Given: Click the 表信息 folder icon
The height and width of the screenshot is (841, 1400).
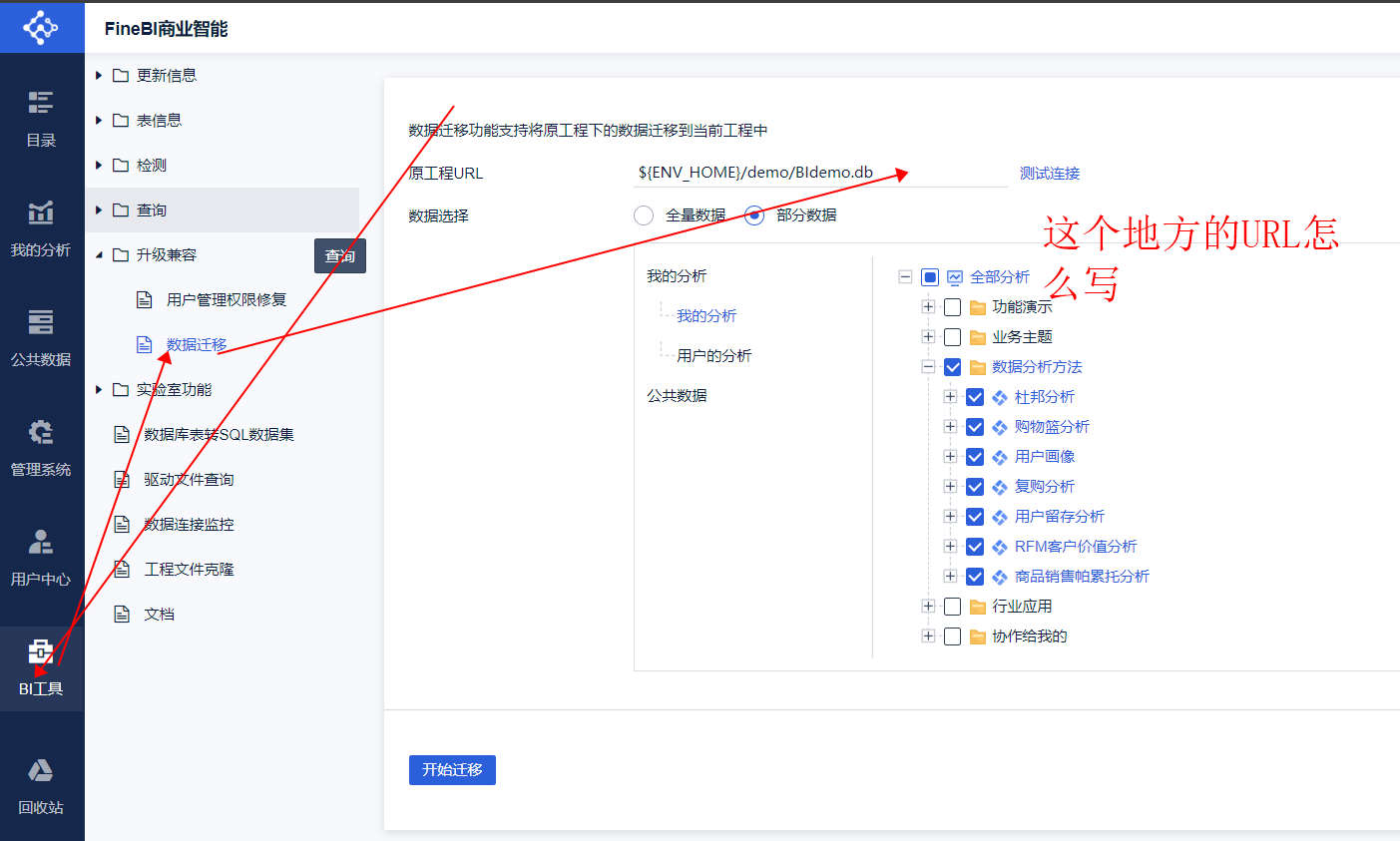Looking at the screenshot, I should (121, 121).
